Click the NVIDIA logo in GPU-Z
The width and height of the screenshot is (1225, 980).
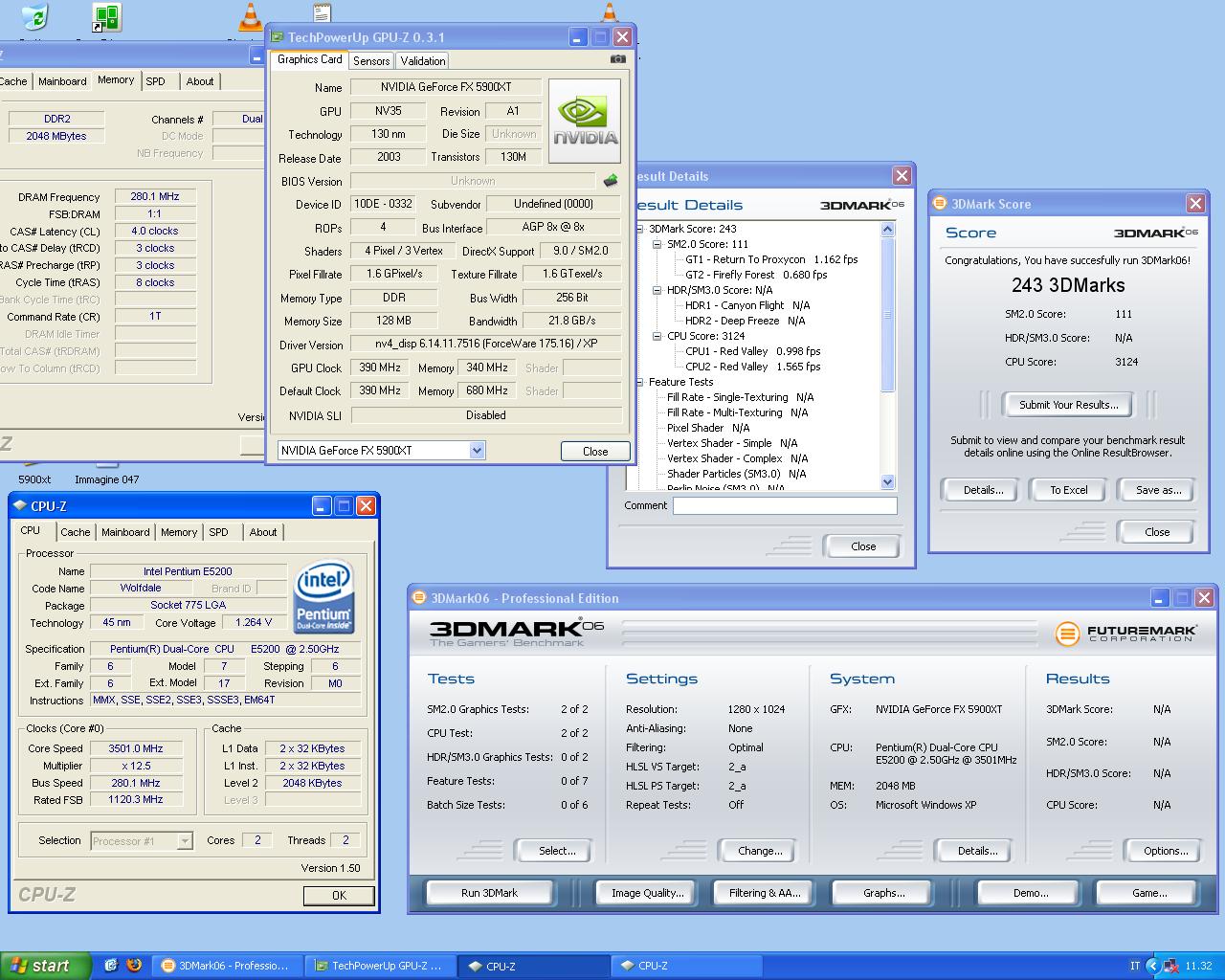pos(585,121)
